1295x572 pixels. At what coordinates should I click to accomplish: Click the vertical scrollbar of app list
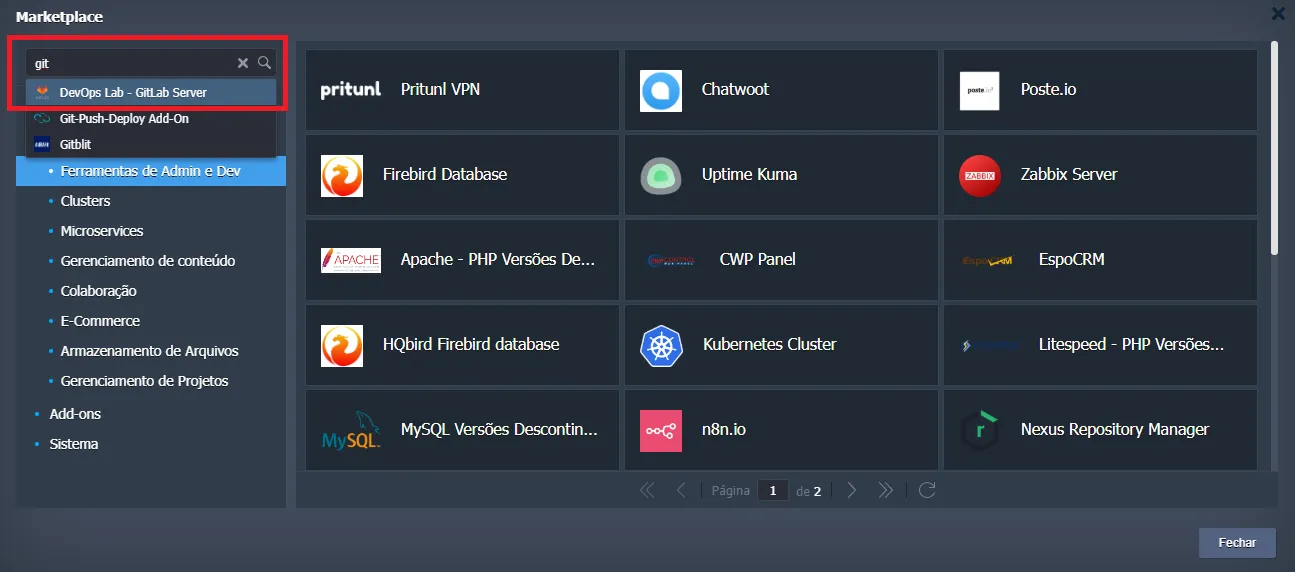[1274, 148]
